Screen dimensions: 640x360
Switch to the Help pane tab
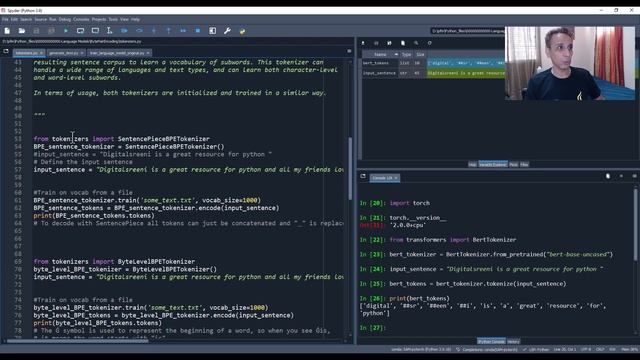pos(472,164)
